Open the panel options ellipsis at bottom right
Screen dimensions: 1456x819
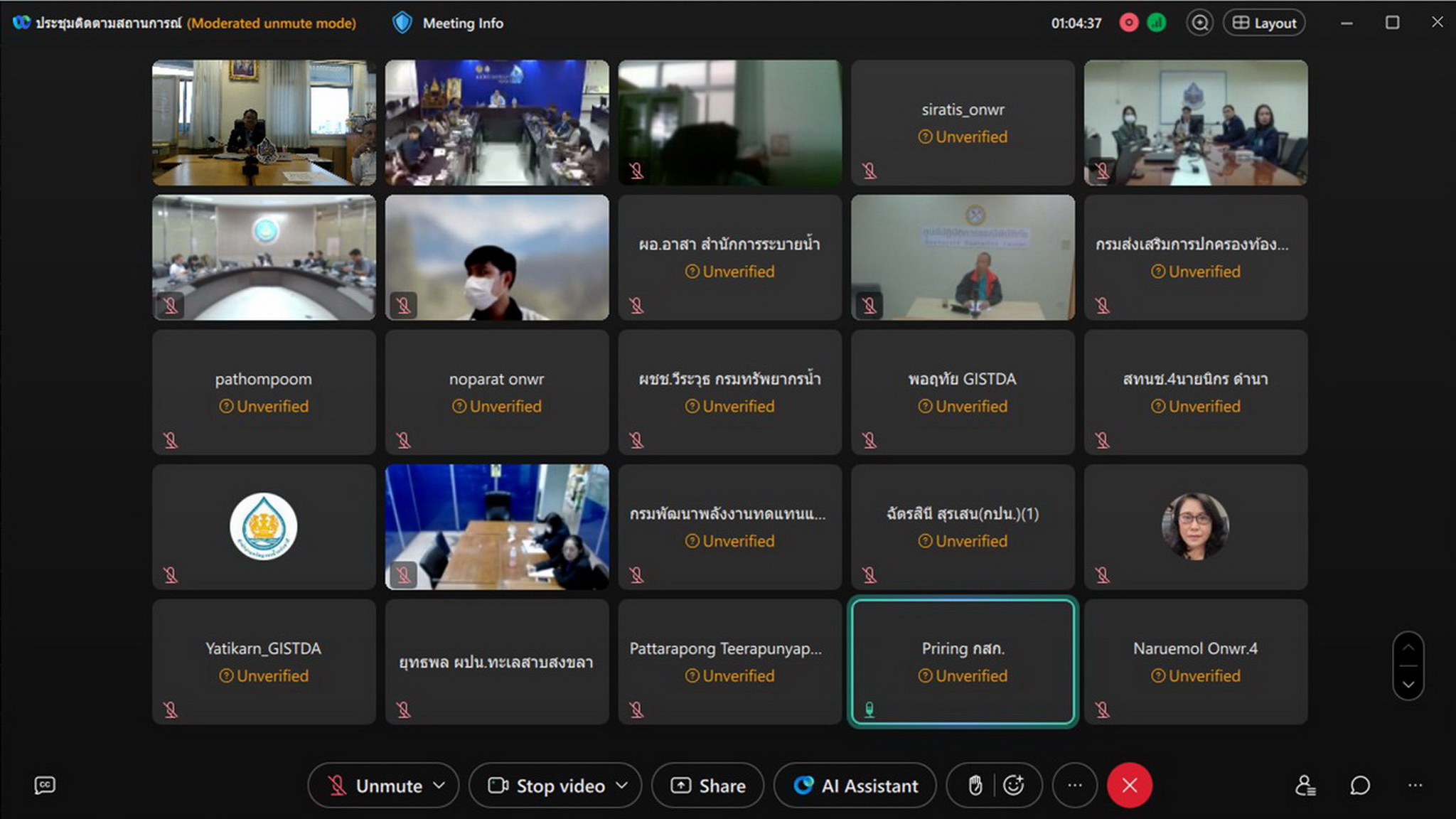1415,786
